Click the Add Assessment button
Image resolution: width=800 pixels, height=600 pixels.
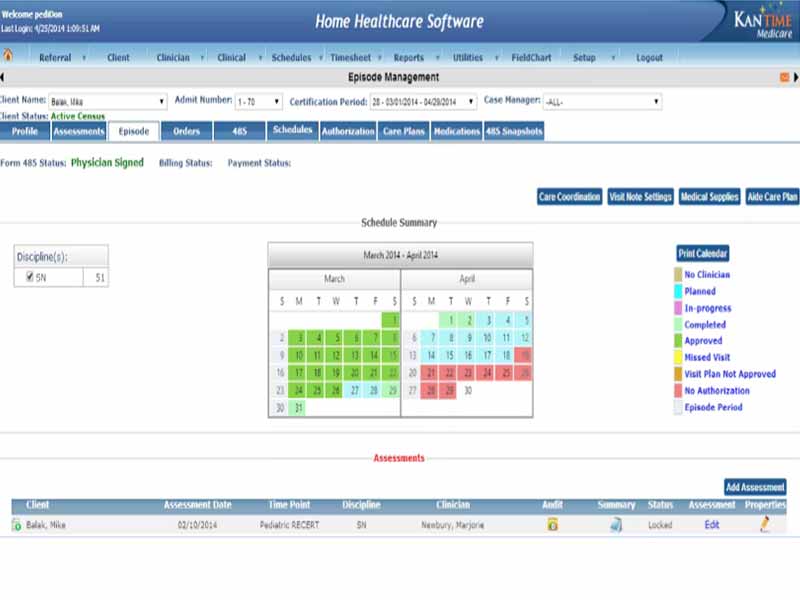(755, 487)
